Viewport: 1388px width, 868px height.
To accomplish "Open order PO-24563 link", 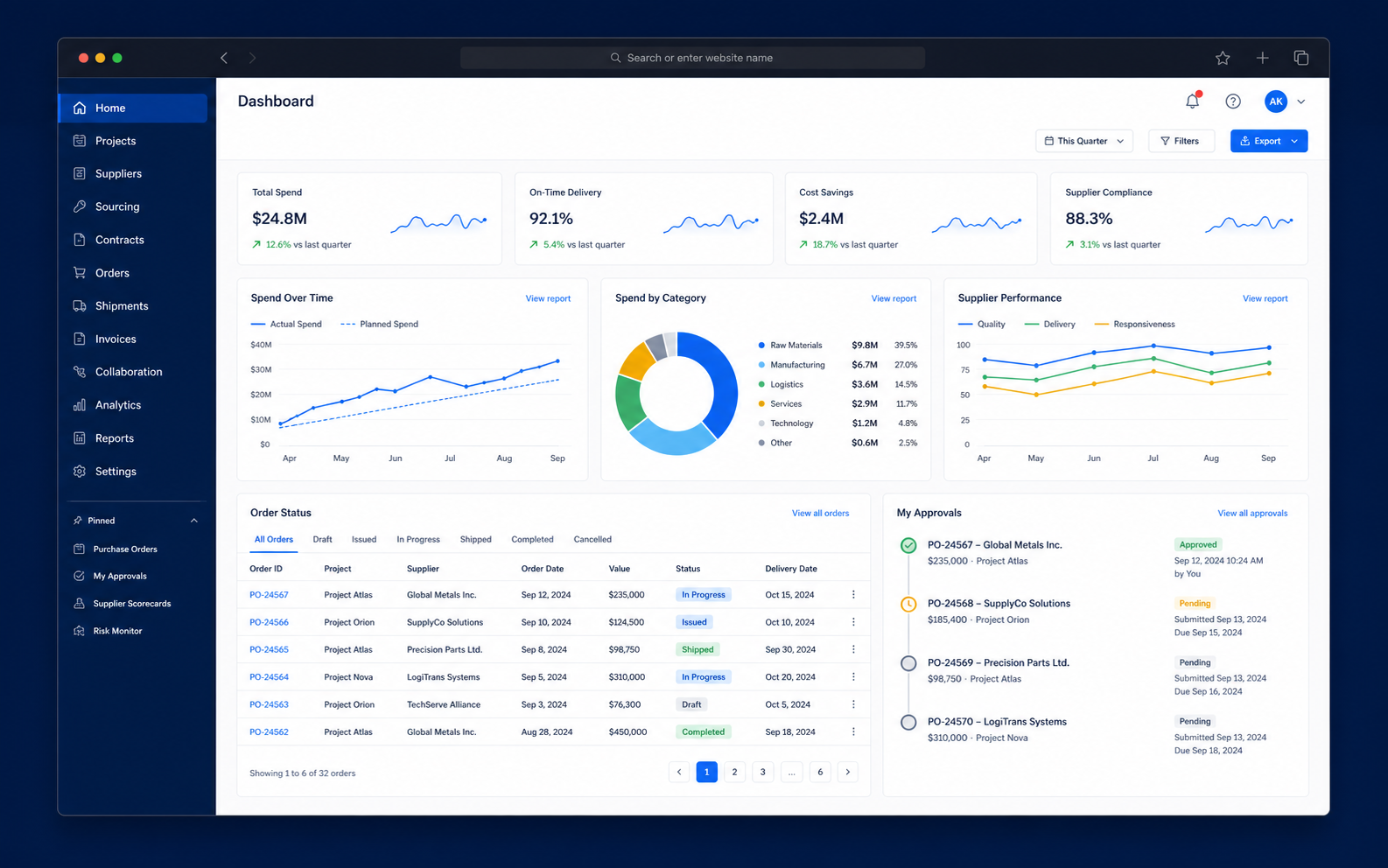I will [269, 704].
